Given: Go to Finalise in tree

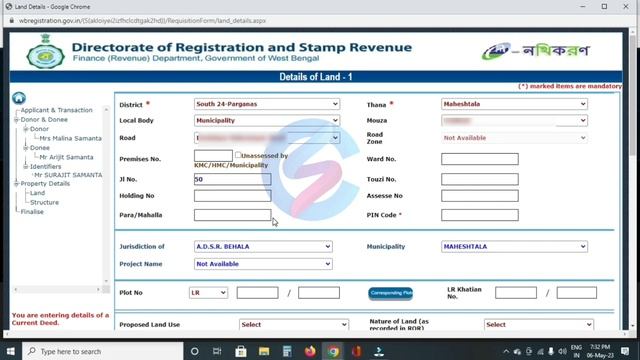Looking at the screenshot, I should [x=32, y=212].
